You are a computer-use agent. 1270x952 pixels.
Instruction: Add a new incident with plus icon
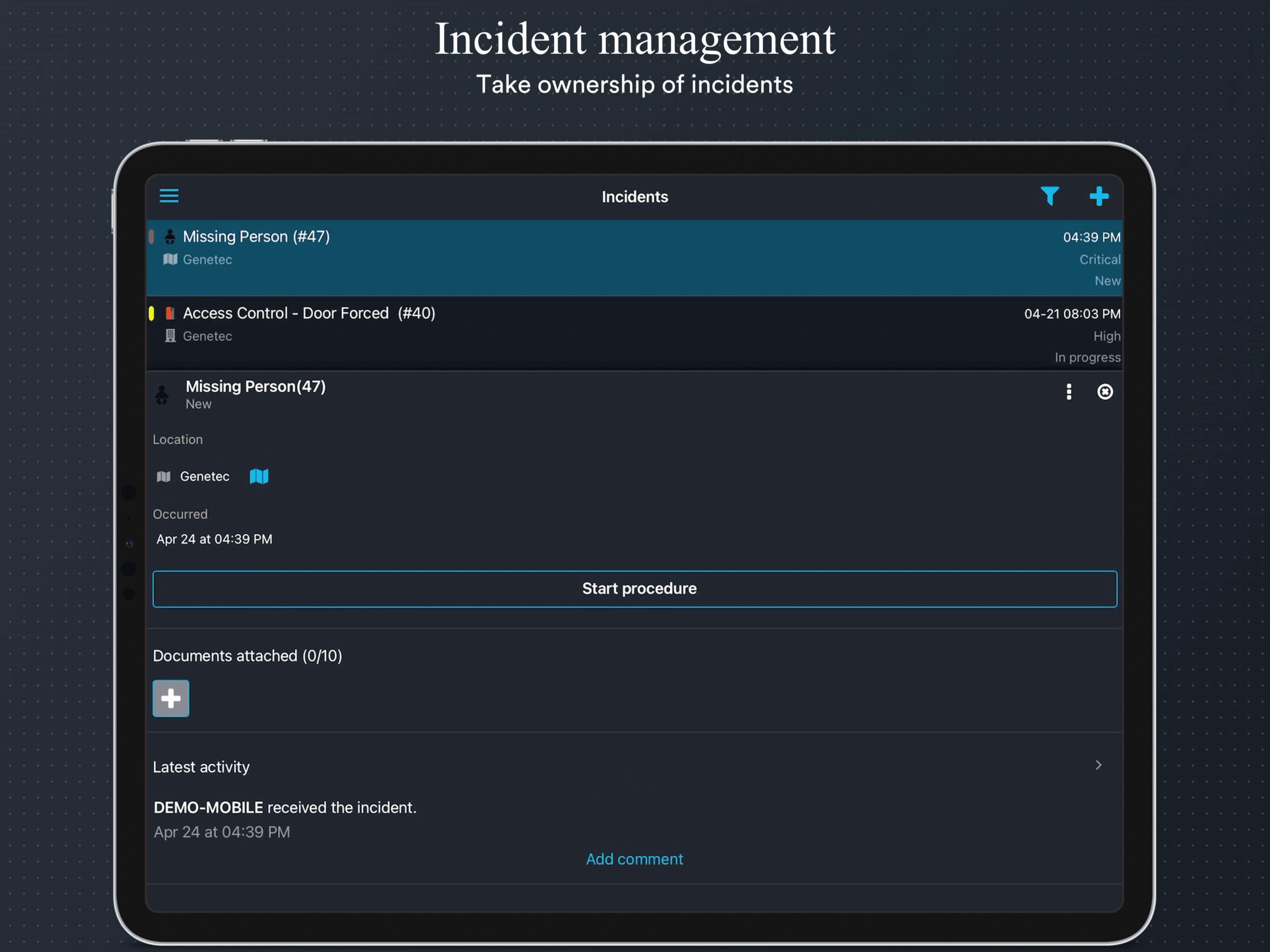click(x=1099, y=196)
